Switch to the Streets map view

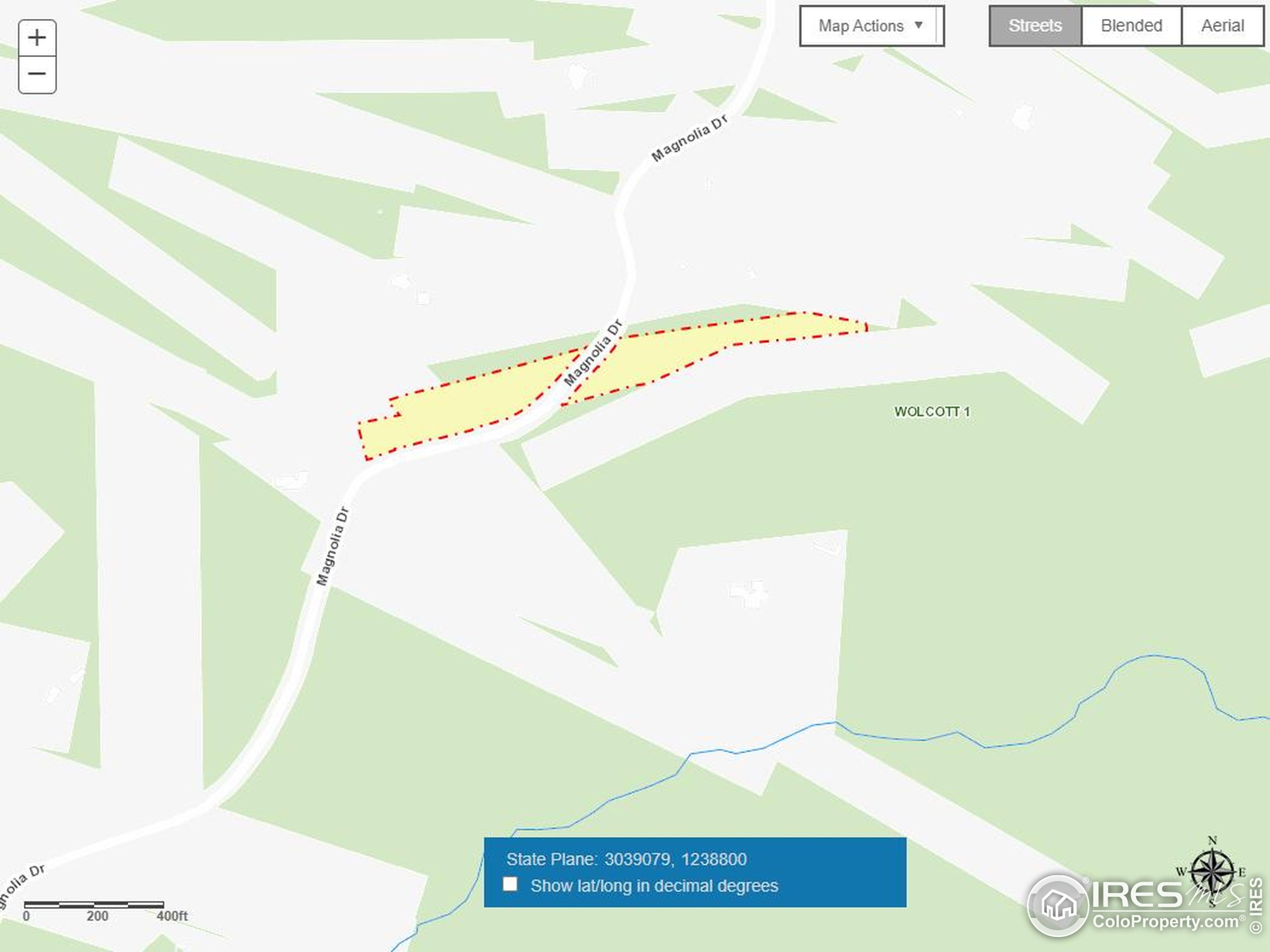coord(1035,26)
